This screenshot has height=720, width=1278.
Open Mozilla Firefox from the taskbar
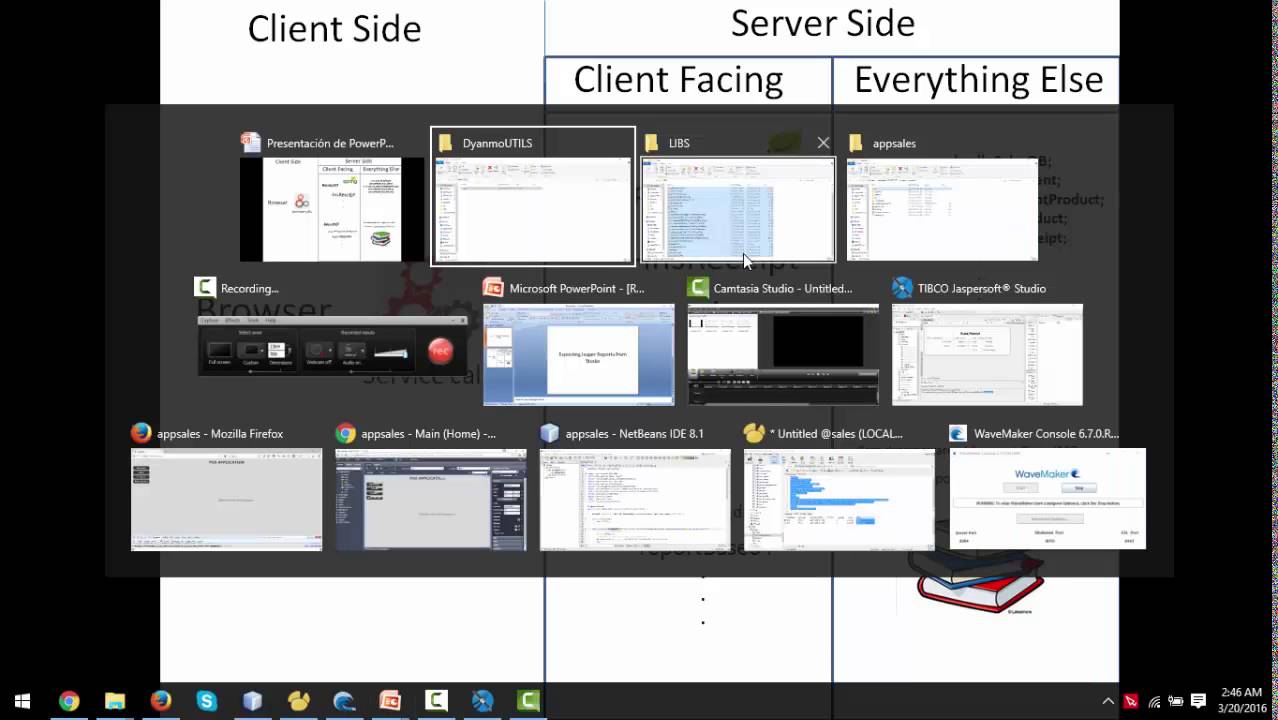point(161,701)
